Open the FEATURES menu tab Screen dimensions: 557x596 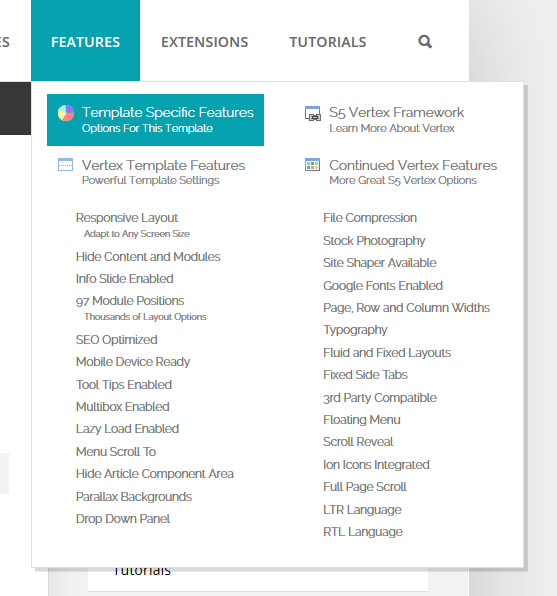pyautogui.click(x=86, y=40)
